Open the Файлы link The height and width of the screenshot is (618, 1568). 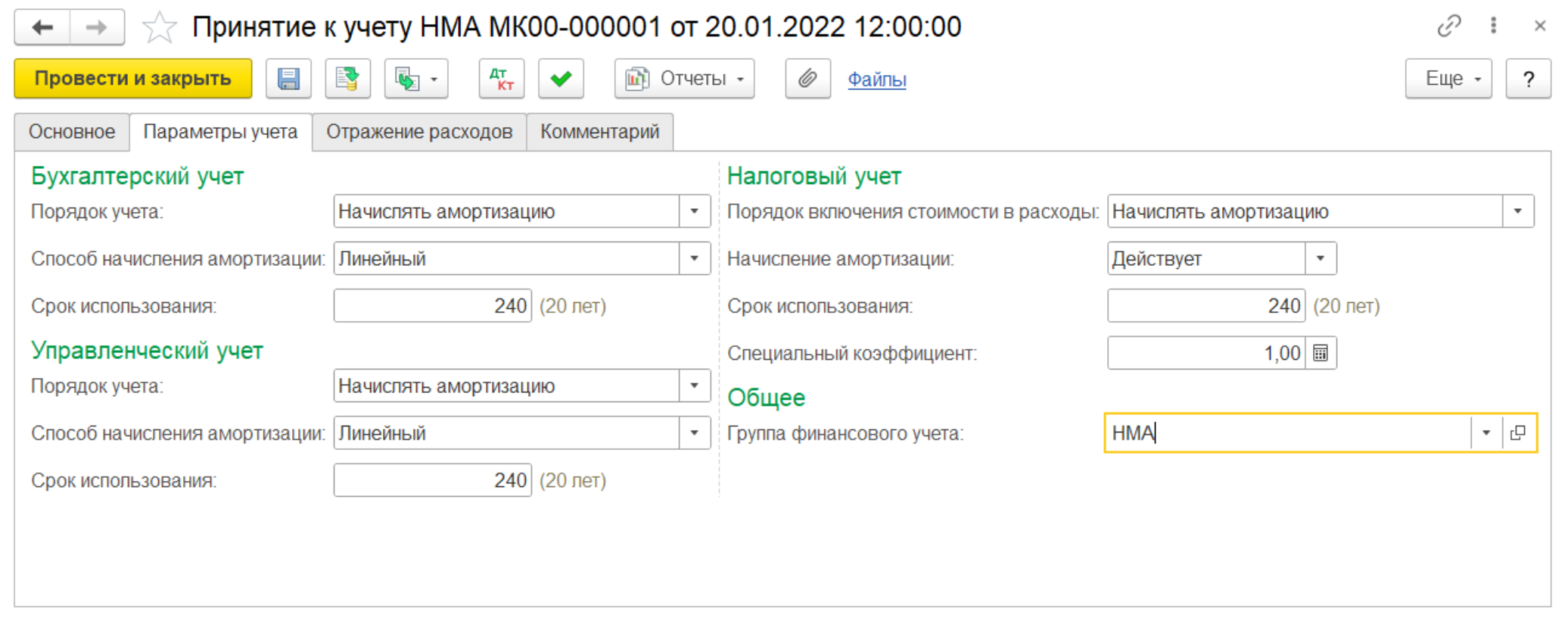pos(876,80)
